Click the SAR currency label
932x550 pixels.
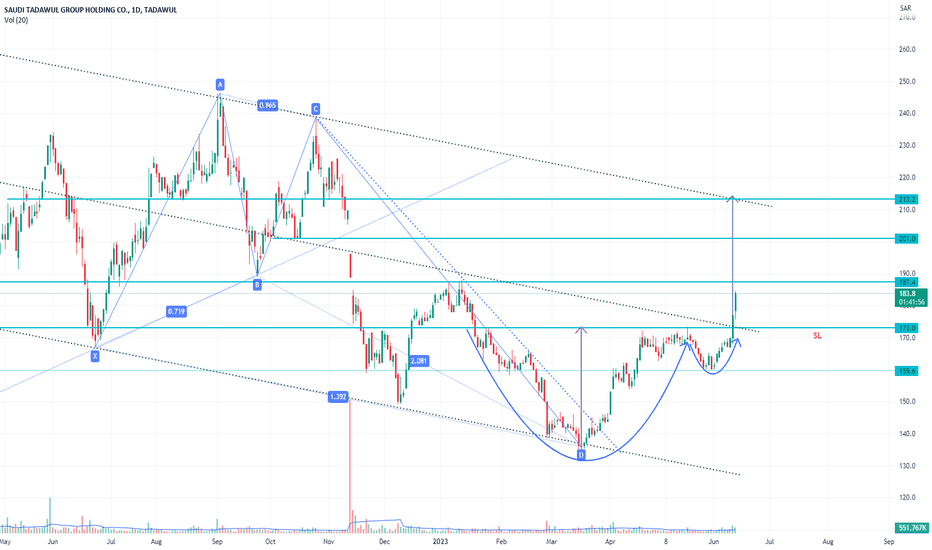click(905, 8)
